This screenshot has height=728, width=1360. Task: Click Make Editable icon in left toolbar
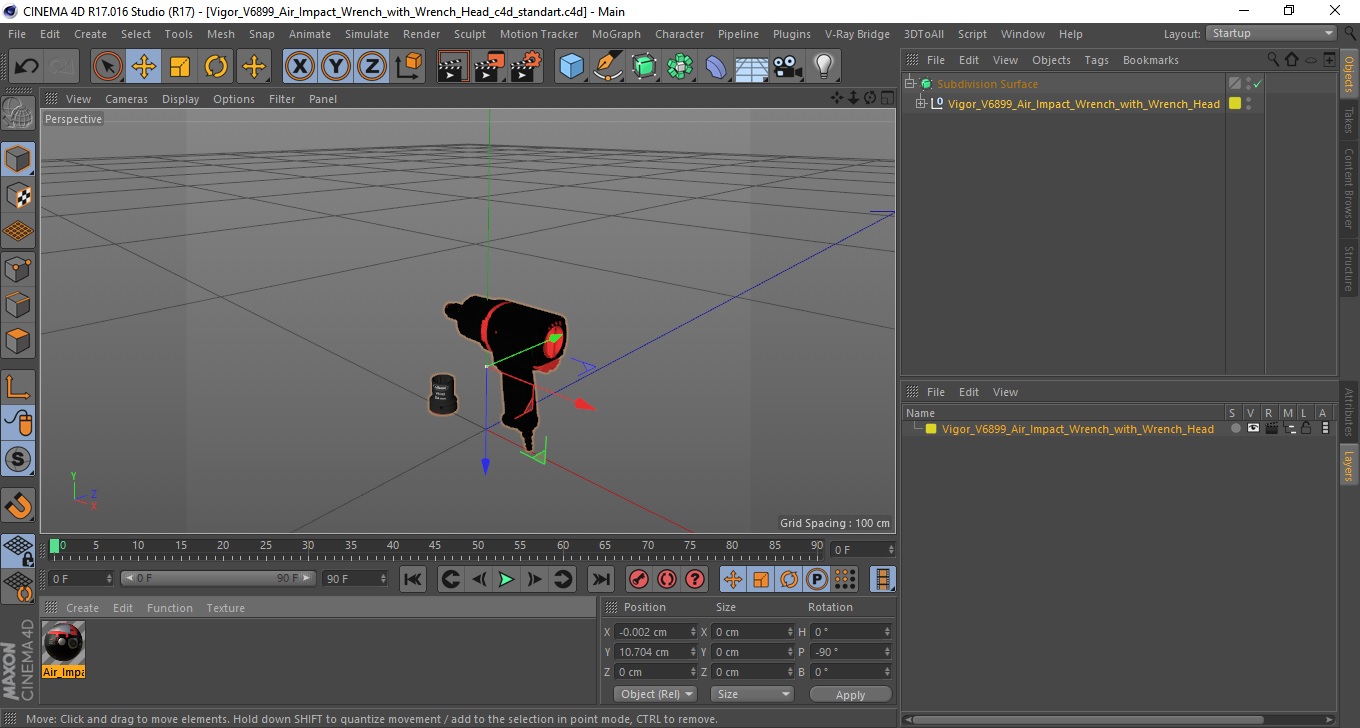(18, 114)
